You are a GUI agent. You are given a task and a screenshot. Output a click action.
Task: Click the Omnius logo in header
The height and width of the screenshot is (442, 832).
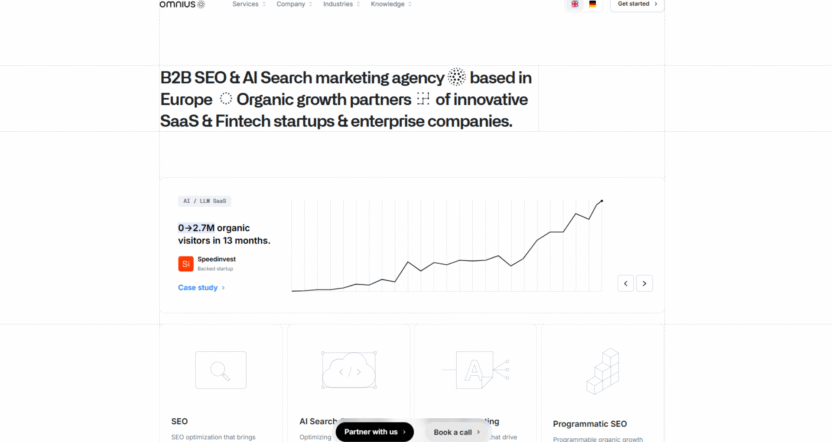(183, 4)
